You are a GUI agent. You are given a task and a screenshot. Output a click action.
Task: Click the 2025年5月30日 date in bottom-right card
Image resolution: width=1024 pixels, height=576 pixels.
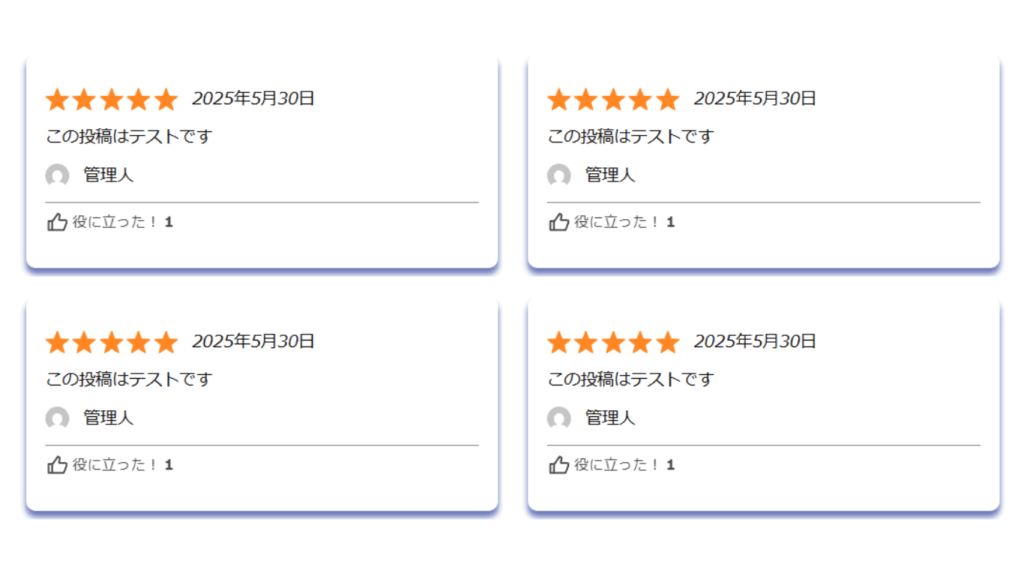coord(755,342)
